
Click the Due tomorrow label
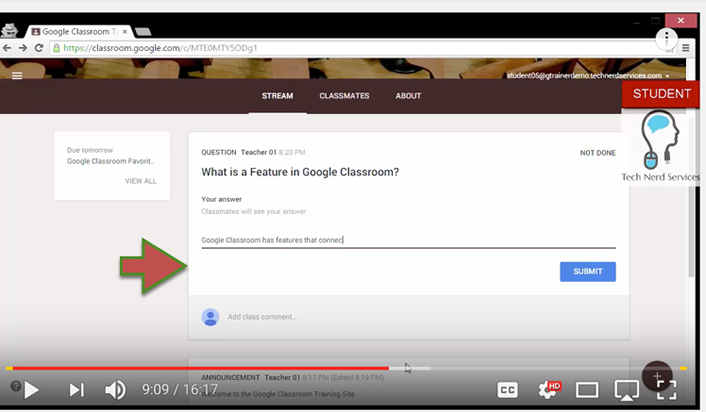pyautogui.click(x=90, y=150)
